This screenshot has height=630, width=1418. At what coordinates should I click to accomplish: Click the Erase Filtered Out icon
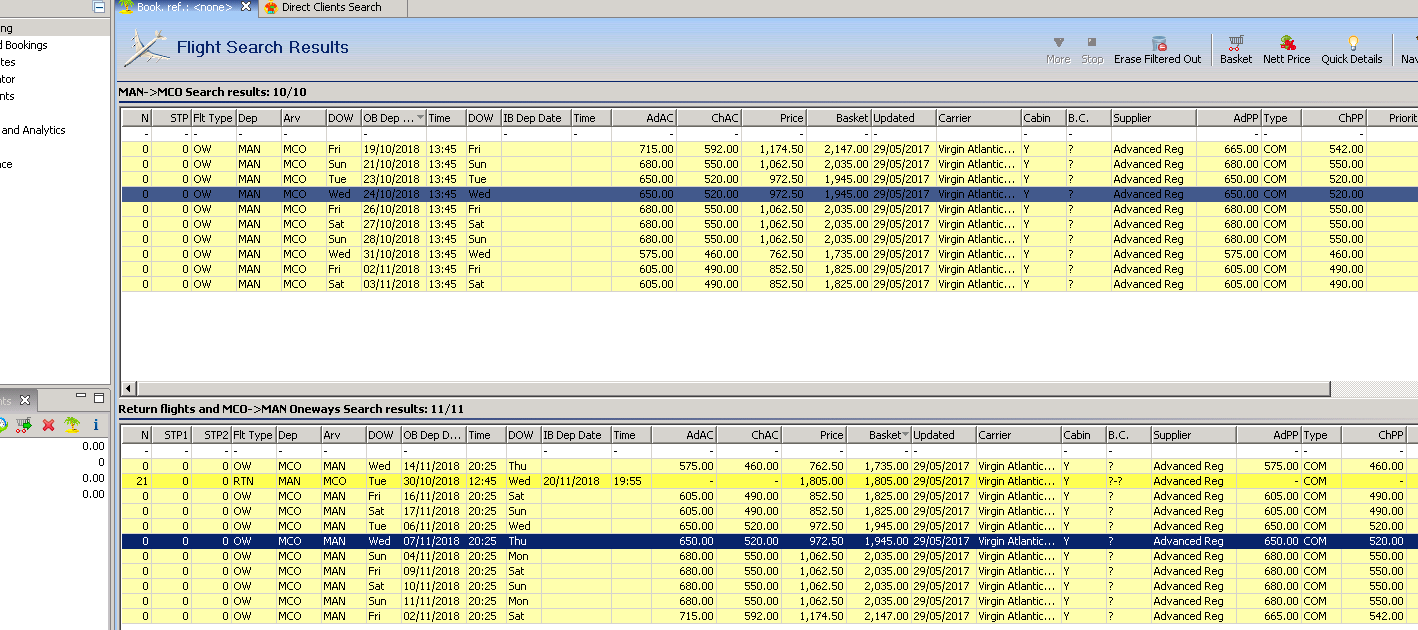tap(1158, 49)
